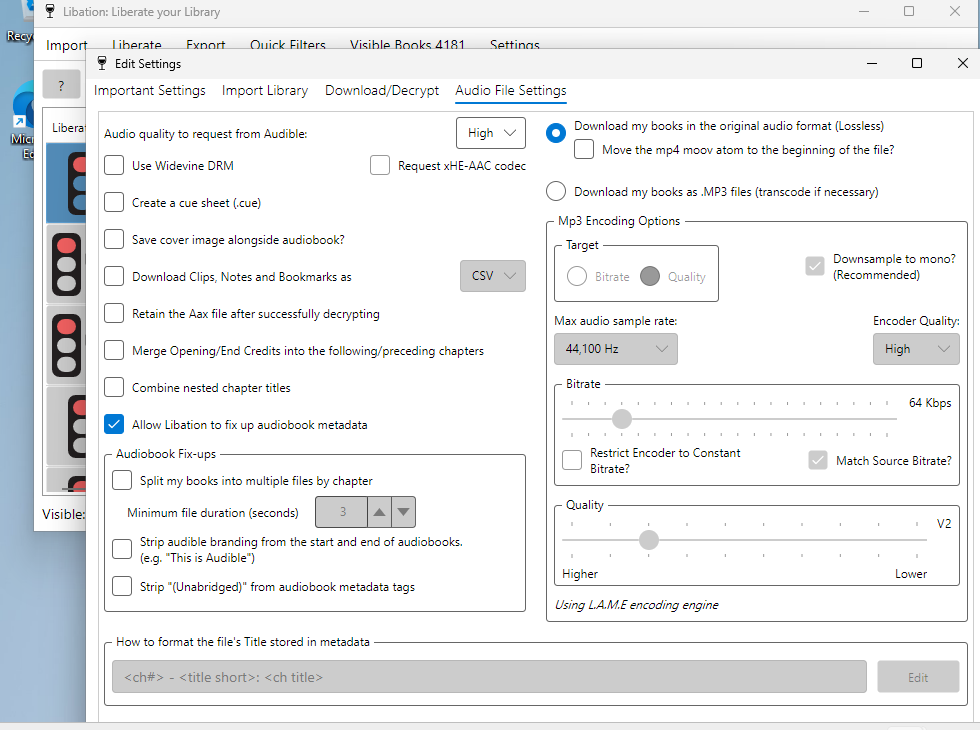The height and width of the screenshot is (730, 980).
Task: Check Request xHE-AAC codec
Action: (380, 166)
